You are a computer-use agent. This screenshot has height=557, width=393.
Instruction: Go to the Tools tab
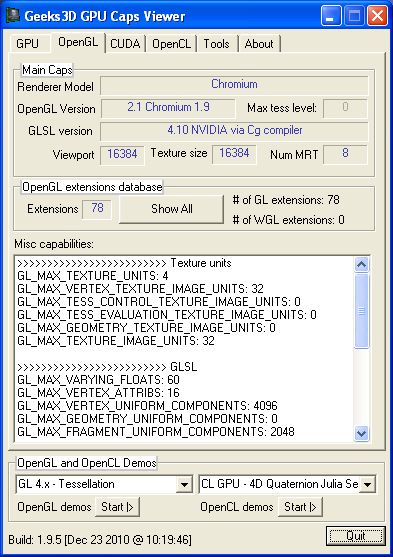click(x=216, y=44)
